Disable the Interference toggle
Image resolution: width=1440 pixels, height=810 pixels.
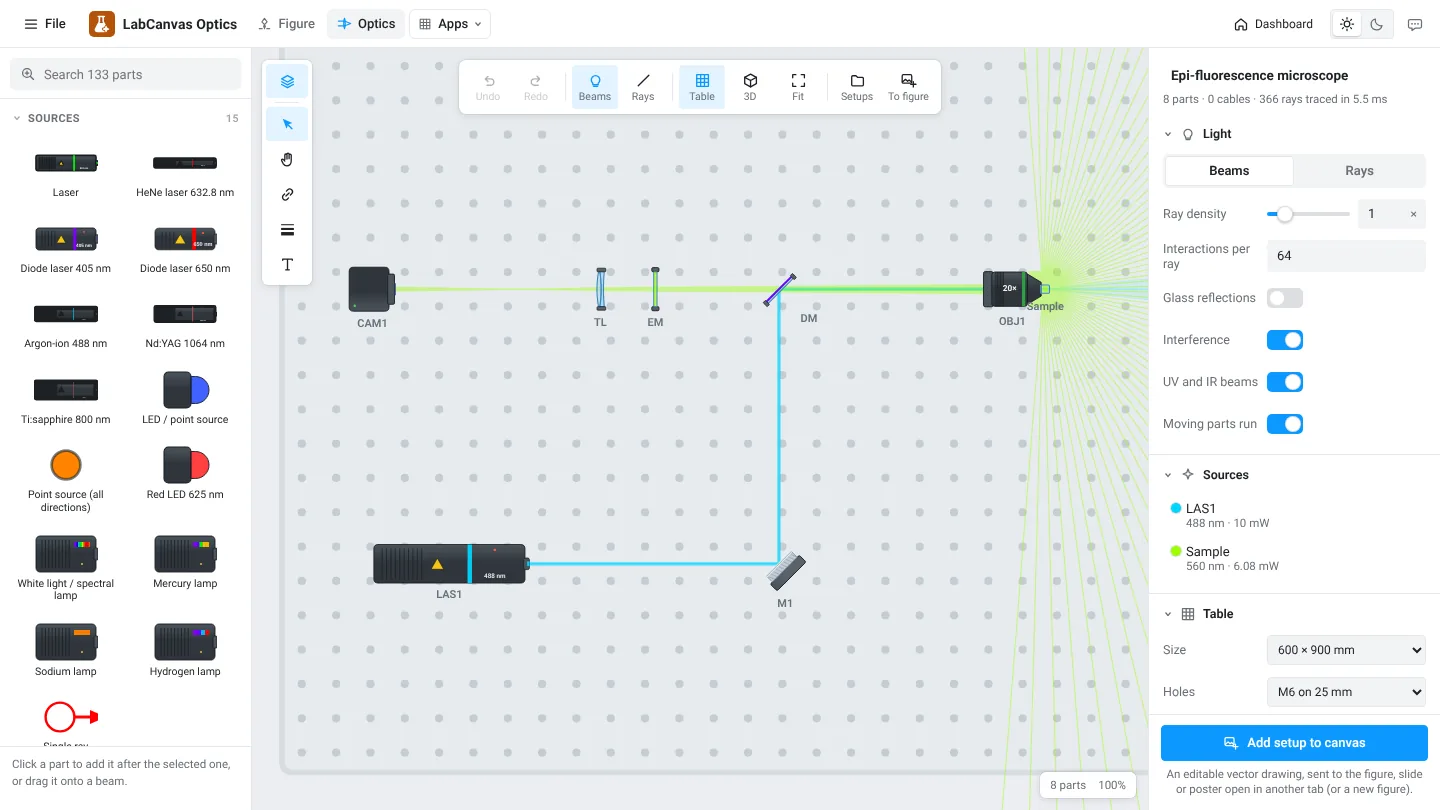[x=1285, y=340]
